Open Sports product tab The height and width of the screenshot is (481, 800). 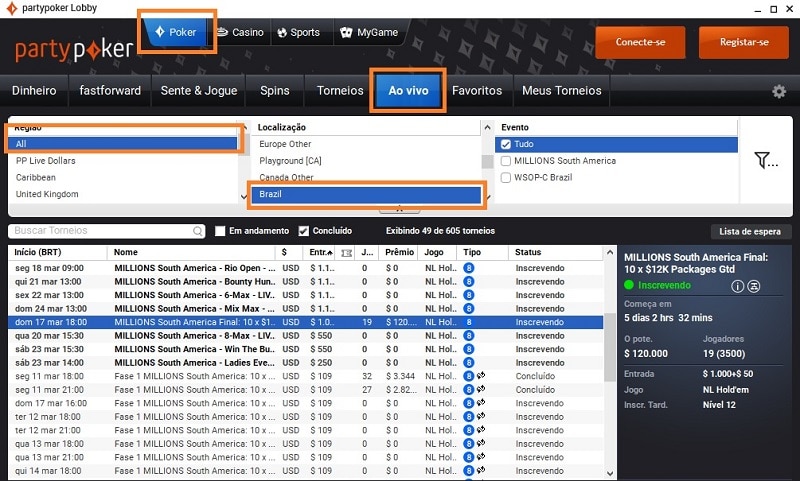point(299,32)
